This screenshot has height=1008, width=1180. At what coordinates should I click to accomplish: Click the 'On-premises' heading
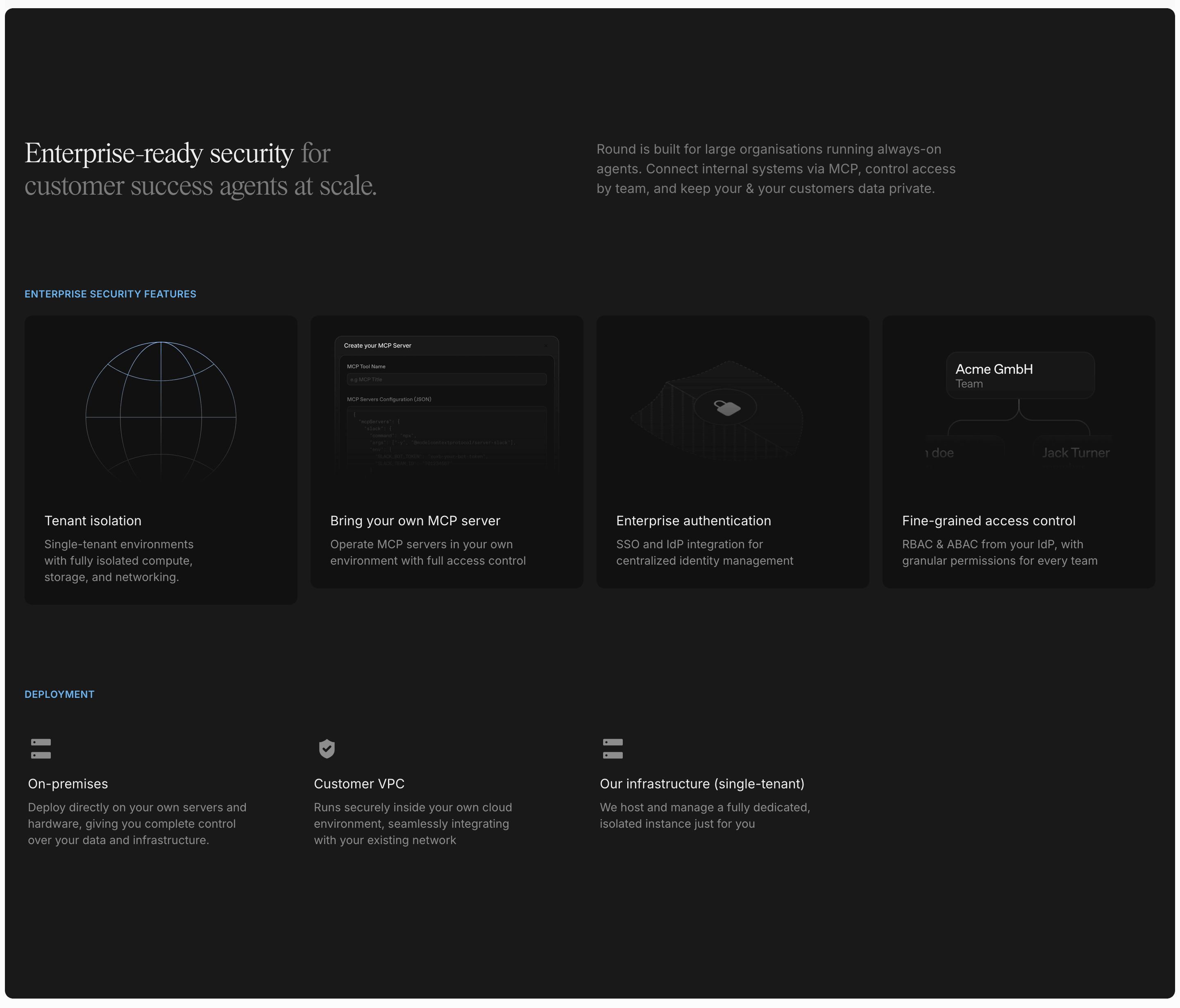coord(68,783)
